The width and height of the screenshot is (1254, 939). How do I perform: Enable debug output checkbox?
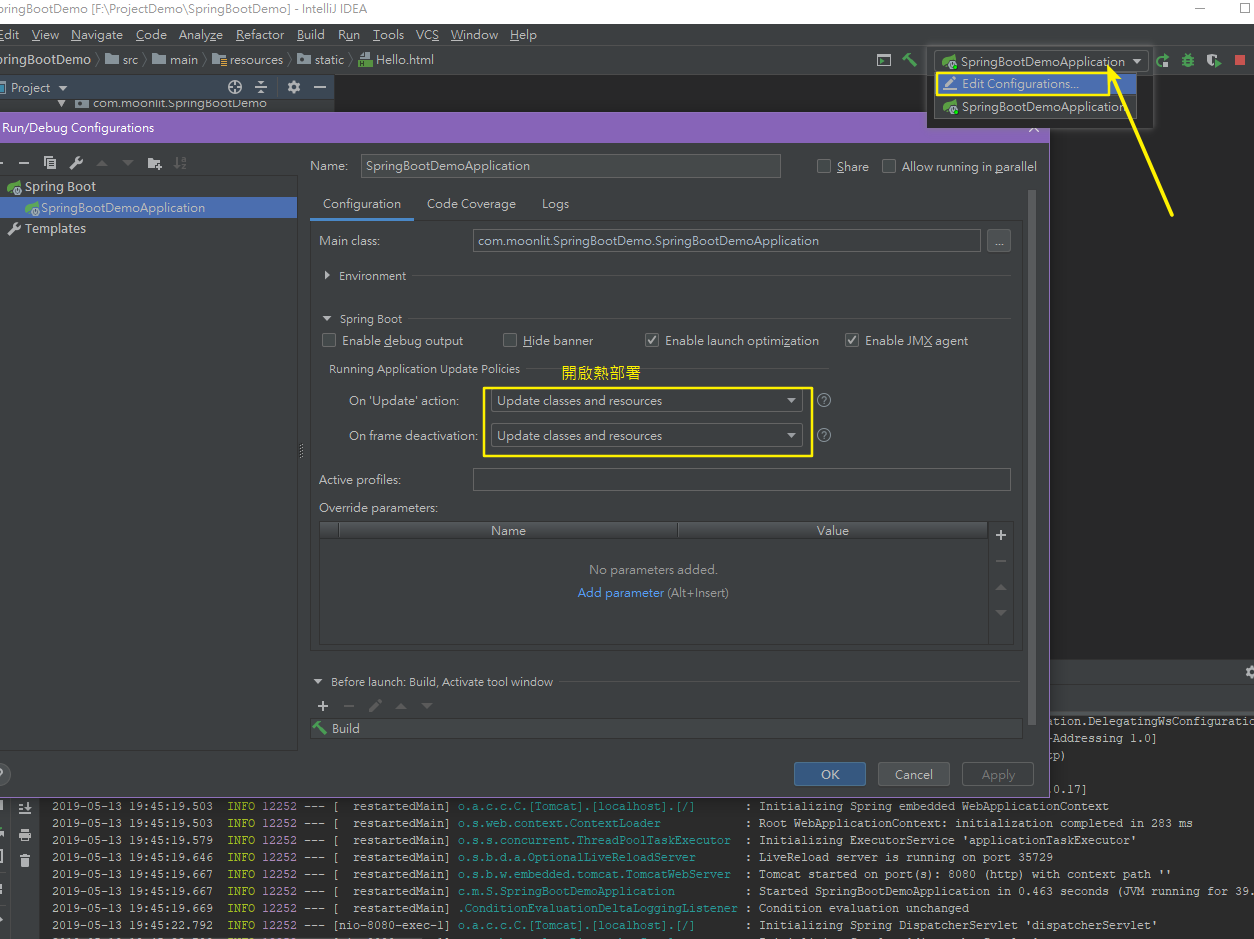[x=329, y=341]
